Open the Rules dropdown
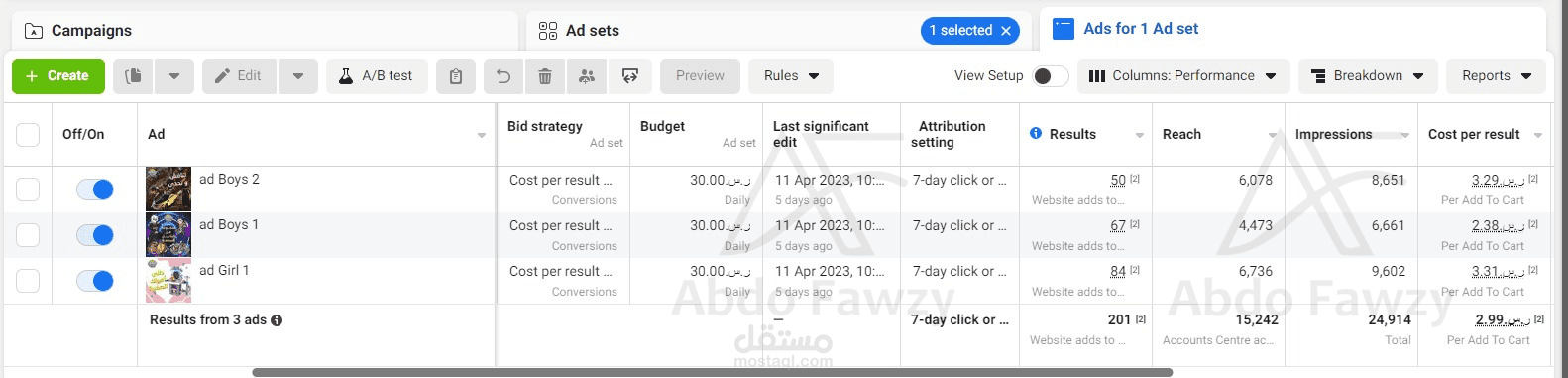Screen dimensions: 1568x378 (x=791, y=76)
